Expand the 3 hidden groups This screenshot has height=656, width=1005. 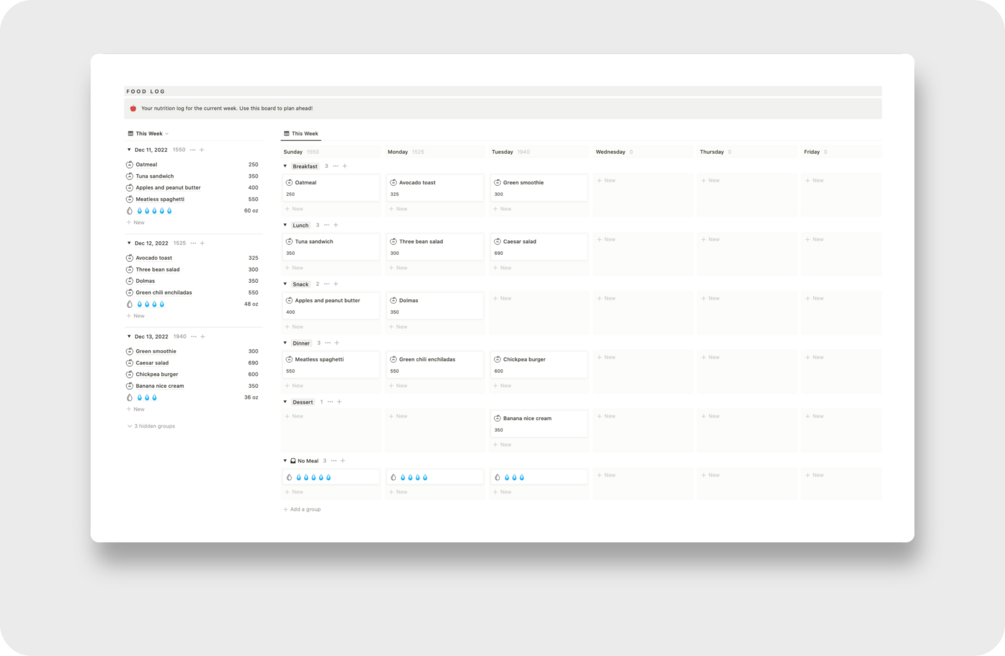click(x=151, y=426)
